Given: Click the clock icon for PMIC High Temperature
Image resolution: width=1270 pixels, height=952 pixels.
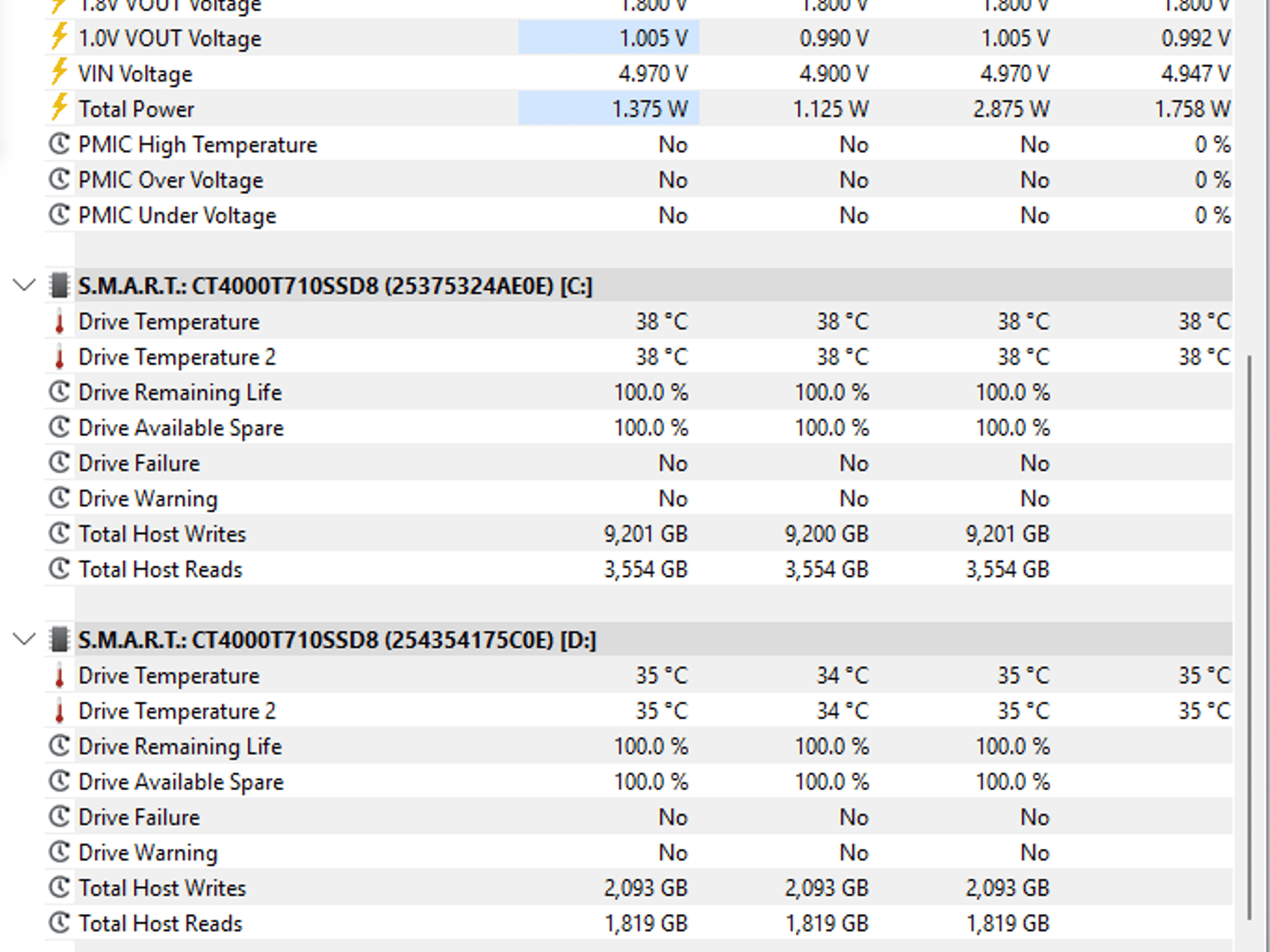Looking at the screenshot, I should click(59, 144).
